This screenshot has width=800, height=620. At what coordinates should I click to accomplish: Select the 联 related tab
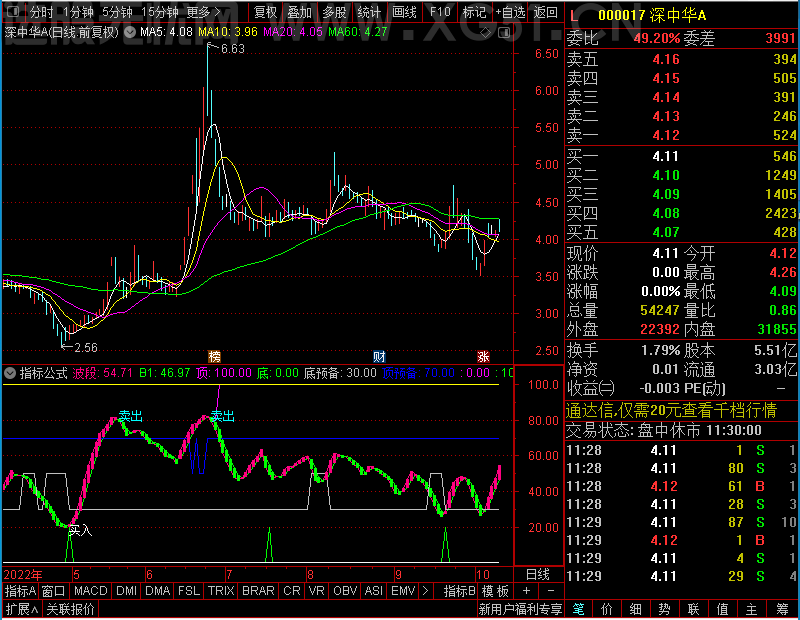click(x=694, y=609)
